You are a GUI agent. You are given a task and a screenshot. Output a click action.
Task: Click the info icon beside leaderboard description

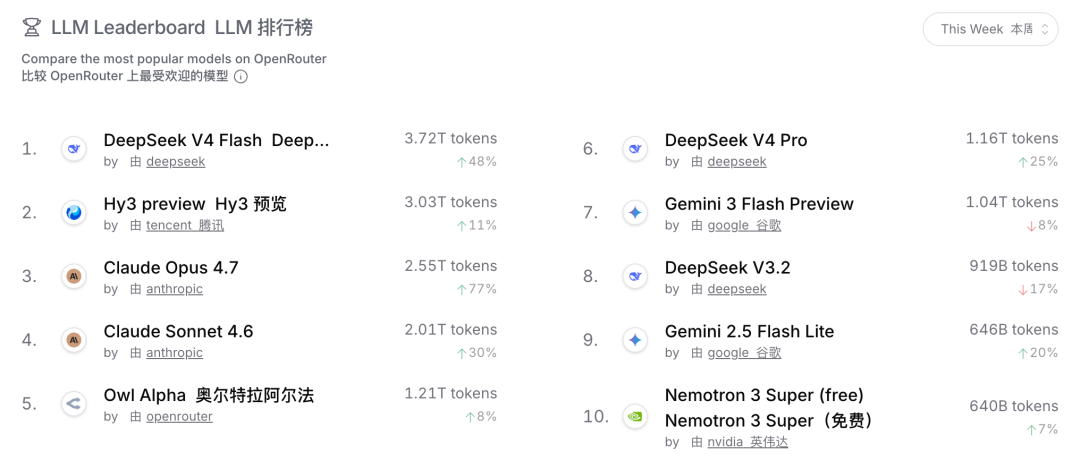coord(240,77)
